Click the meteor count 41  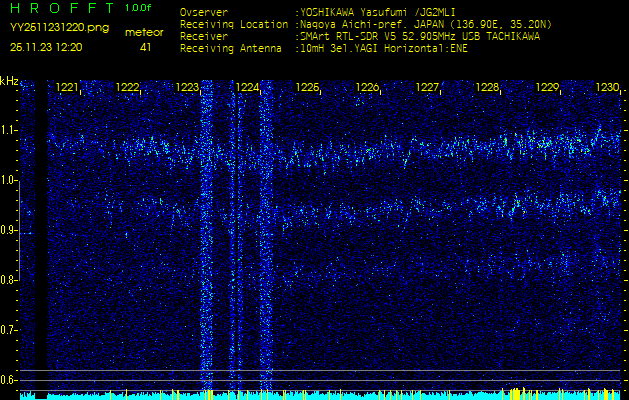[x=146, y=47]
